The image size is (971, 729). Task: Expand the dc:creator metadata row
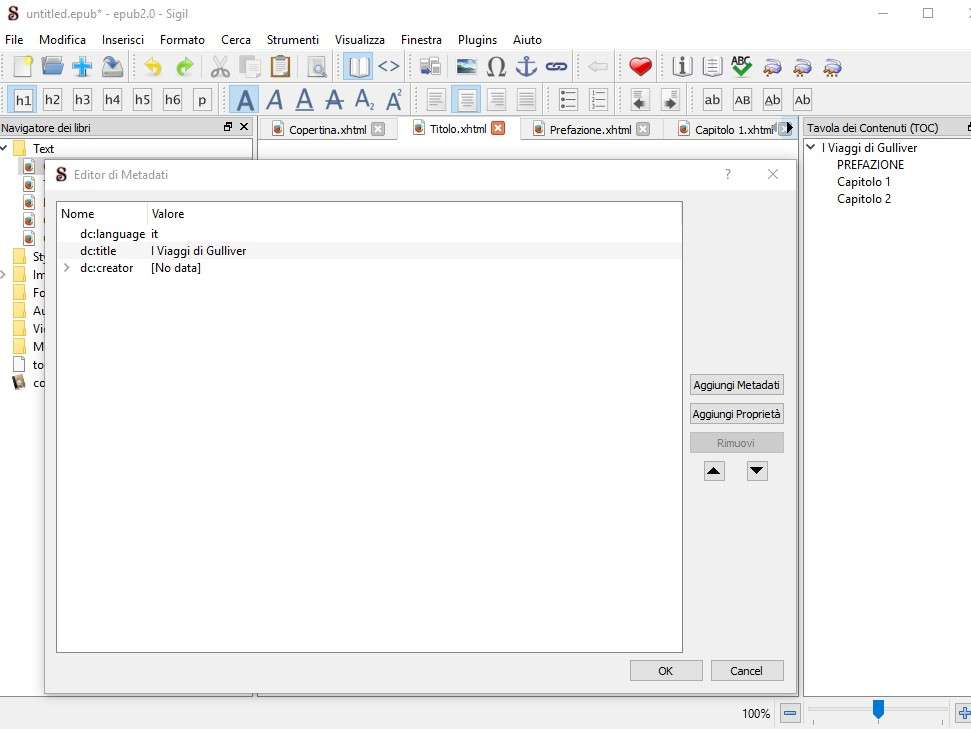tap(67, 268)
